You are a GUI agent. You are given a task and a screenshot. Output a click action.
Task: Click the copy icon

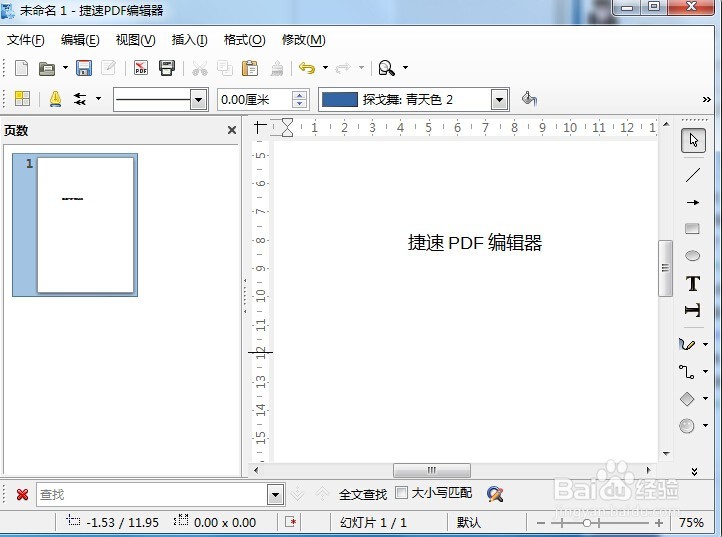225,68
